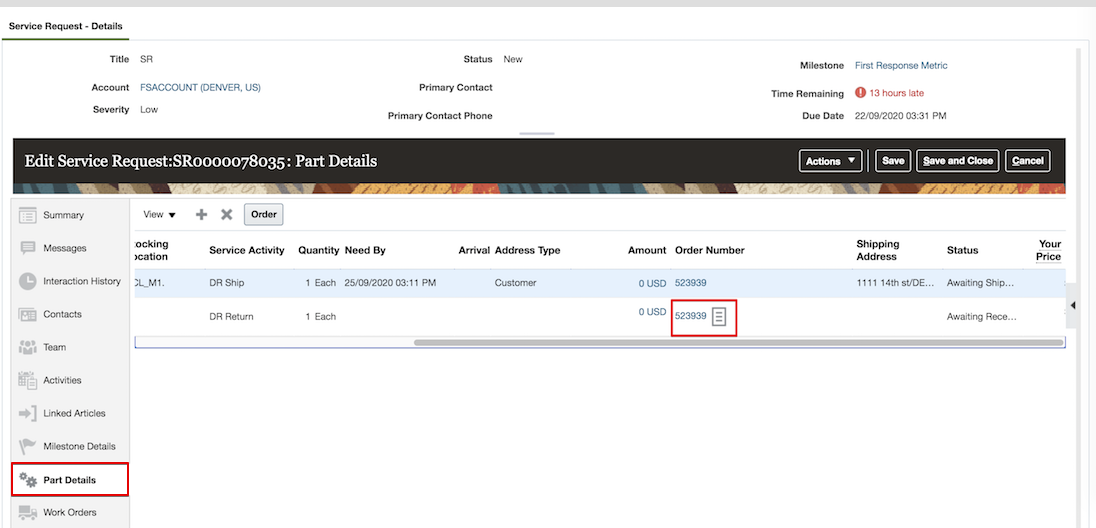Click the Summary sidebar icon

[x=28, y=215]
